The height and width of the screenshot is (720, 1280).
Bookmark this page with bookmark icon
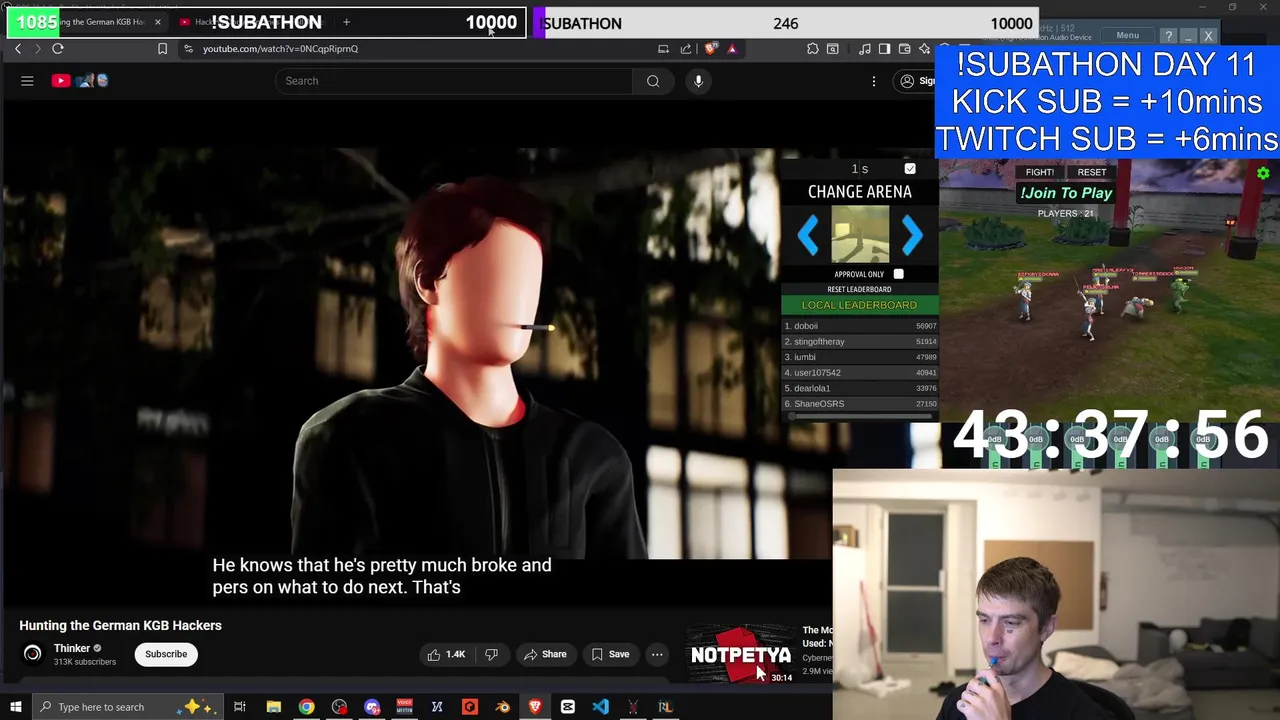(162, 48)
